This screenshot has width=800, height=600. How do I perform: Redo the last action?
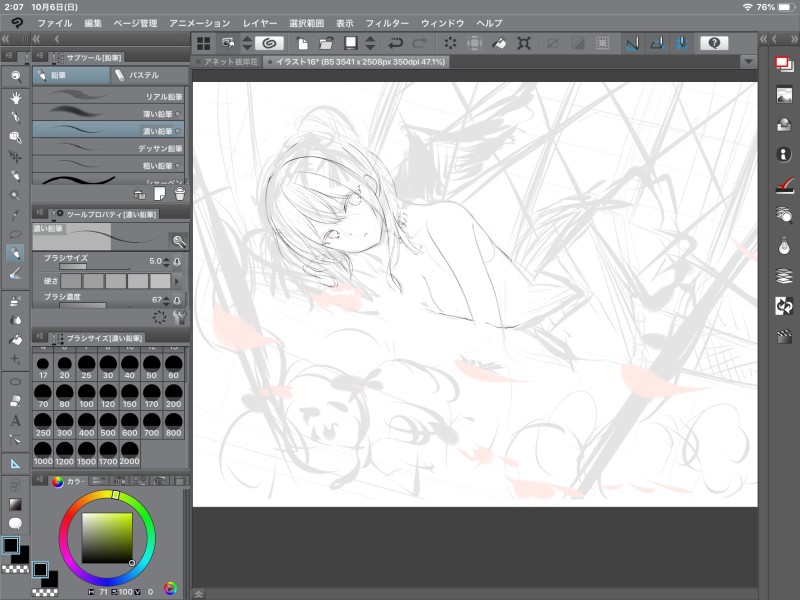420,43
